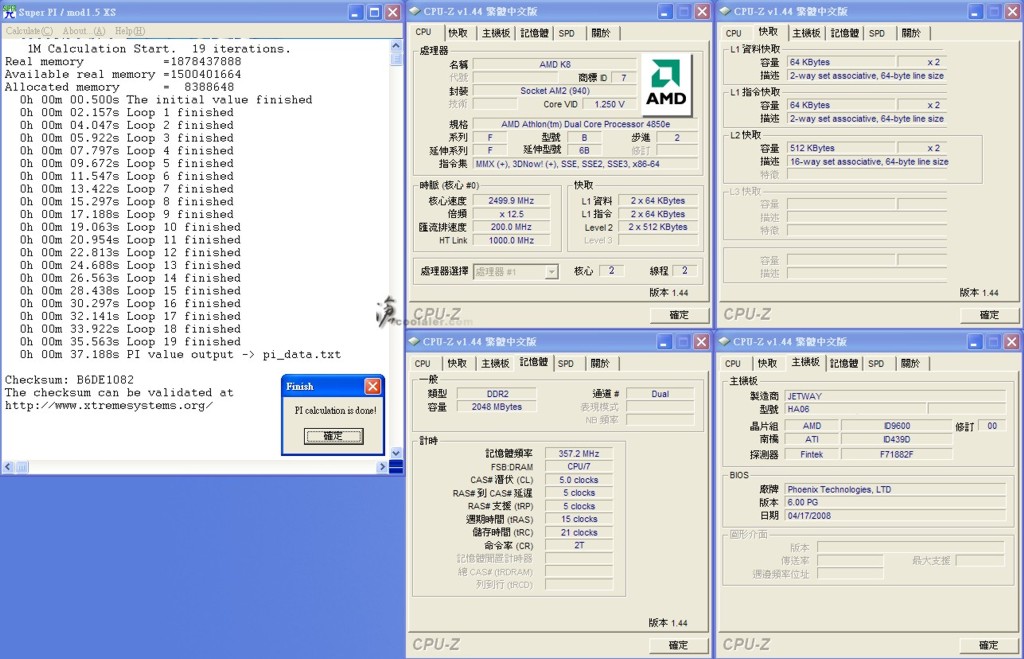This screenshot has height=659, width=1024.
Task: Click the top-right CPU-Z window title icon
Action: [725, 11]
